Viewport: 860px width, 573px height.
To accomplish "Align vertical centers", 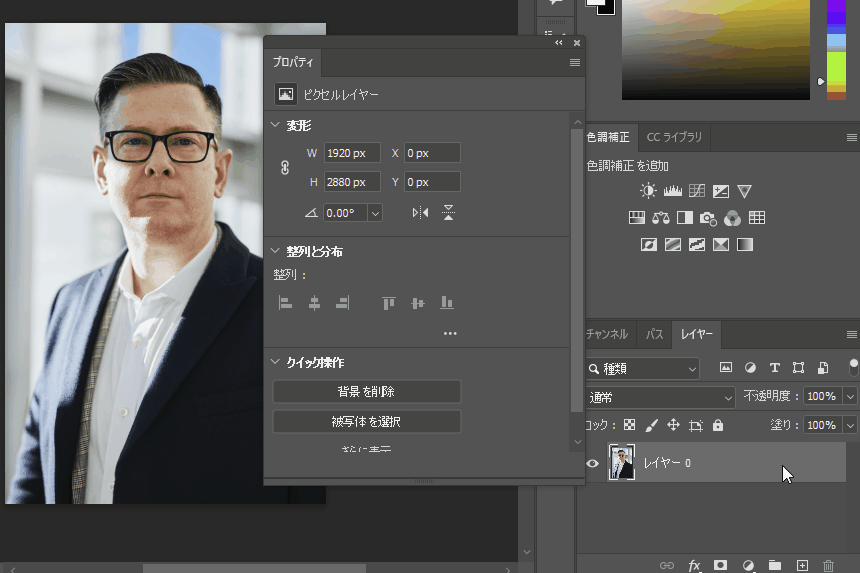I will pos(418,303).
